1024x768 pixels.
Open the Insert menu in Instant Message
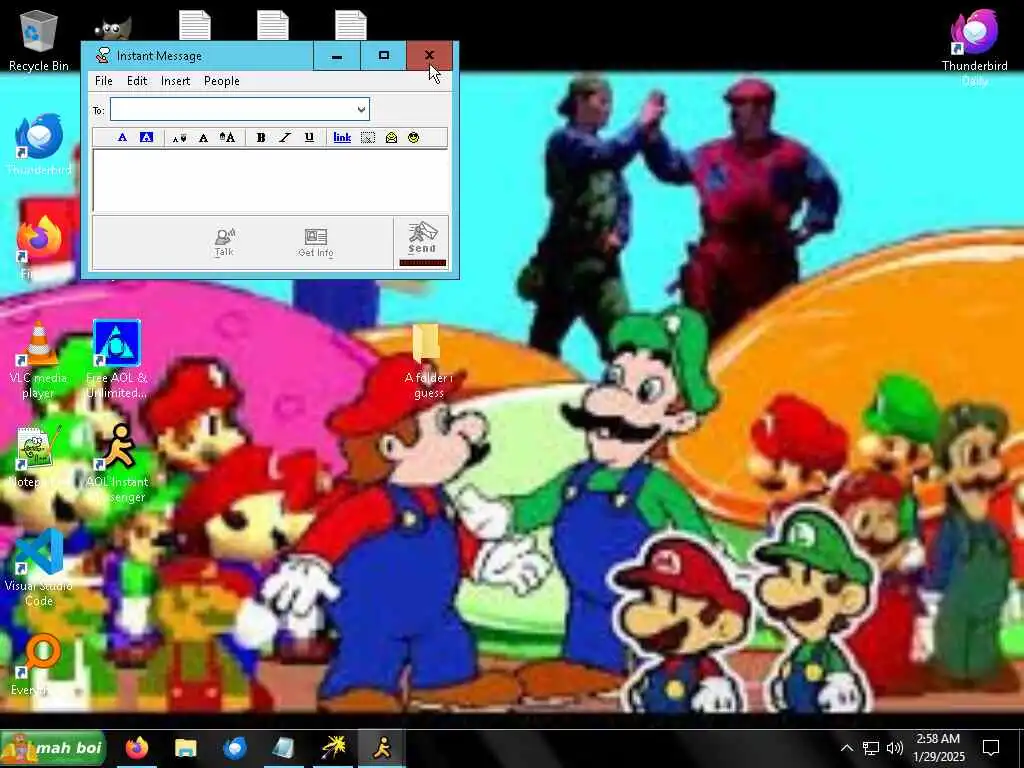[x=175, y=81]
